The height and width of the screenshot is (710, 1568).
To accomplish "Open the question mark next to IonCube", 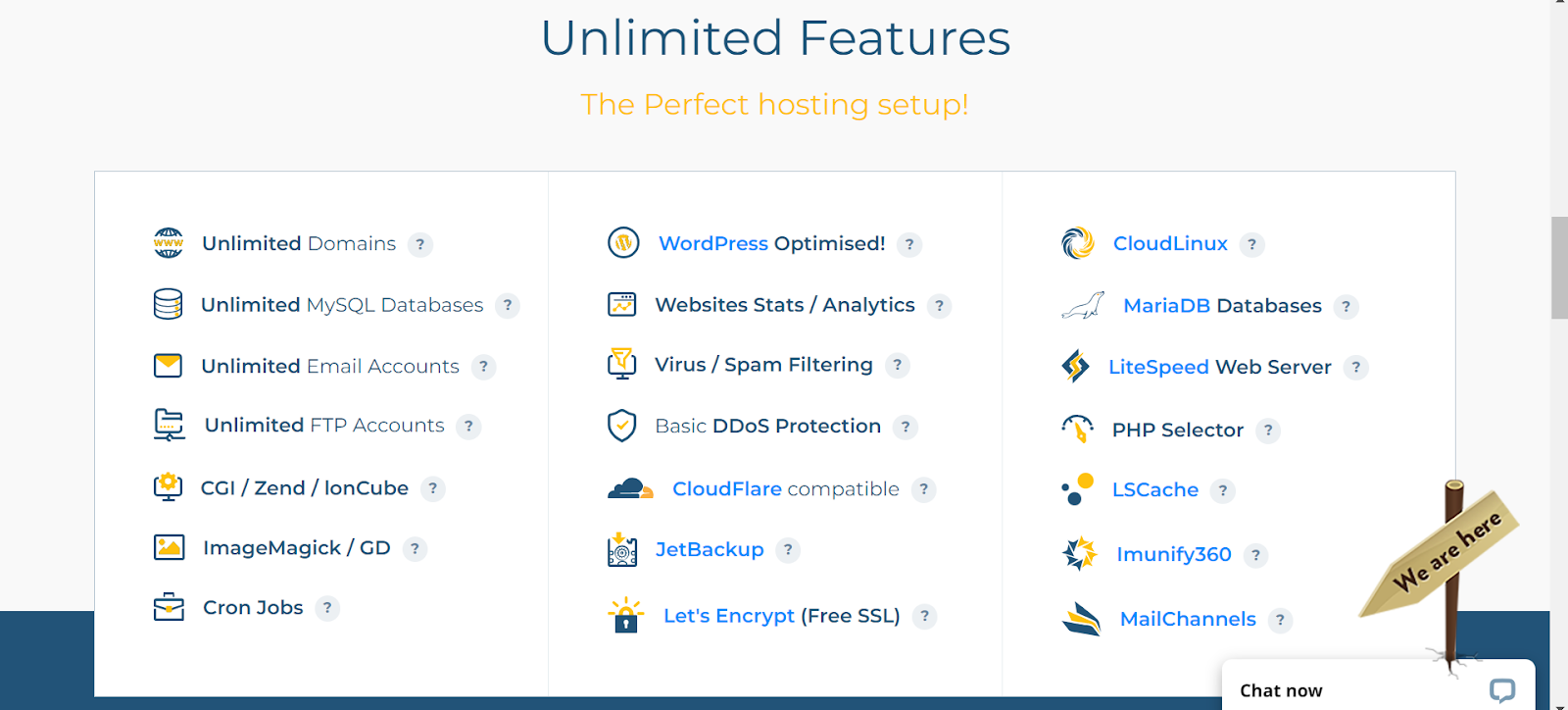I will point(433,488).
